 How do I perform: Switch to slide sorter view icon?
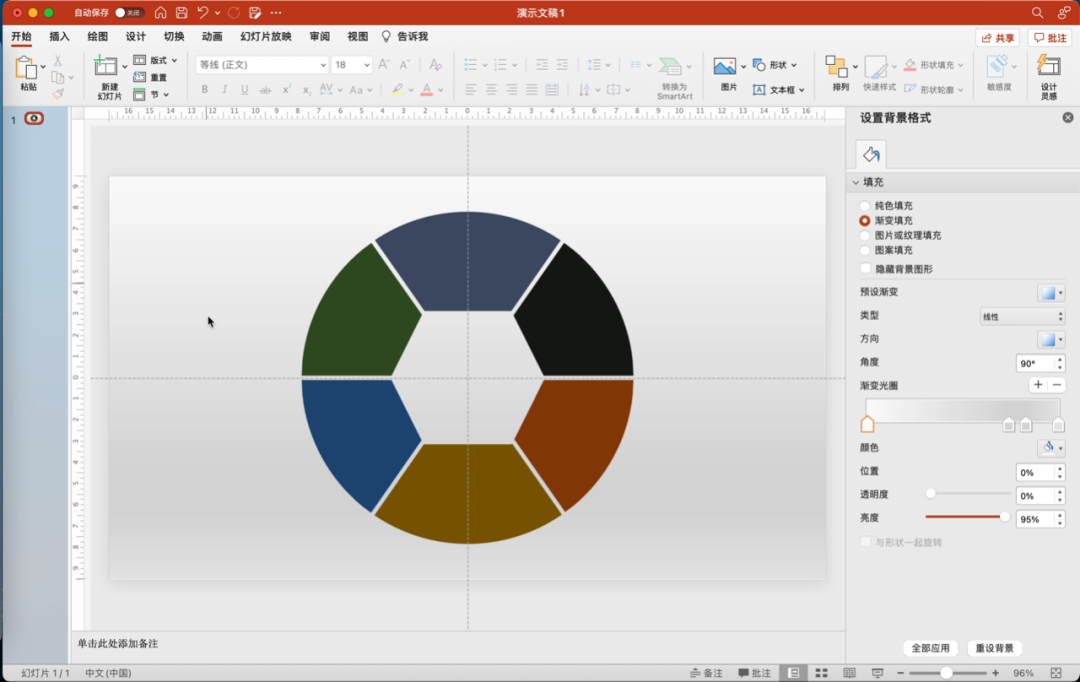click(x=821, y=673)
